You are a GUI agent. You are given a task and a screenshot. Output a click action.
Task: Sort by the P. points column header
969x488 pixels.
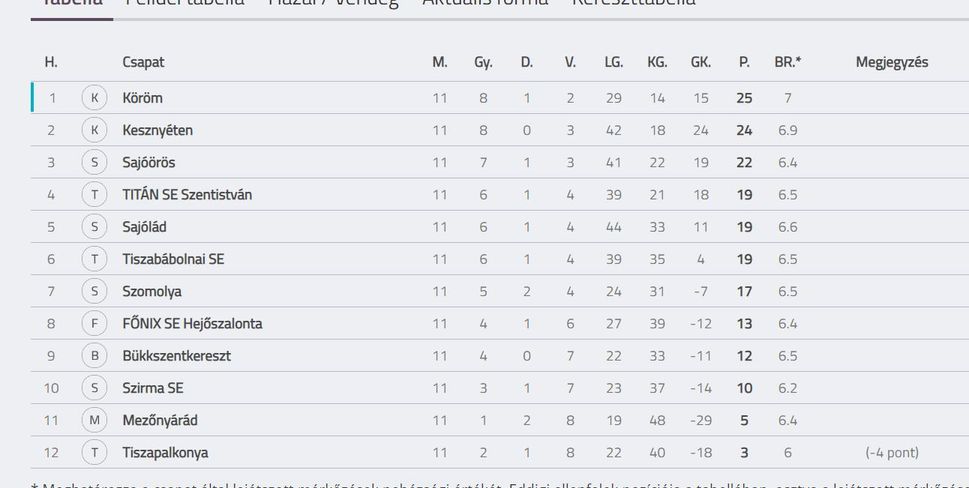(x=744, y=62)
